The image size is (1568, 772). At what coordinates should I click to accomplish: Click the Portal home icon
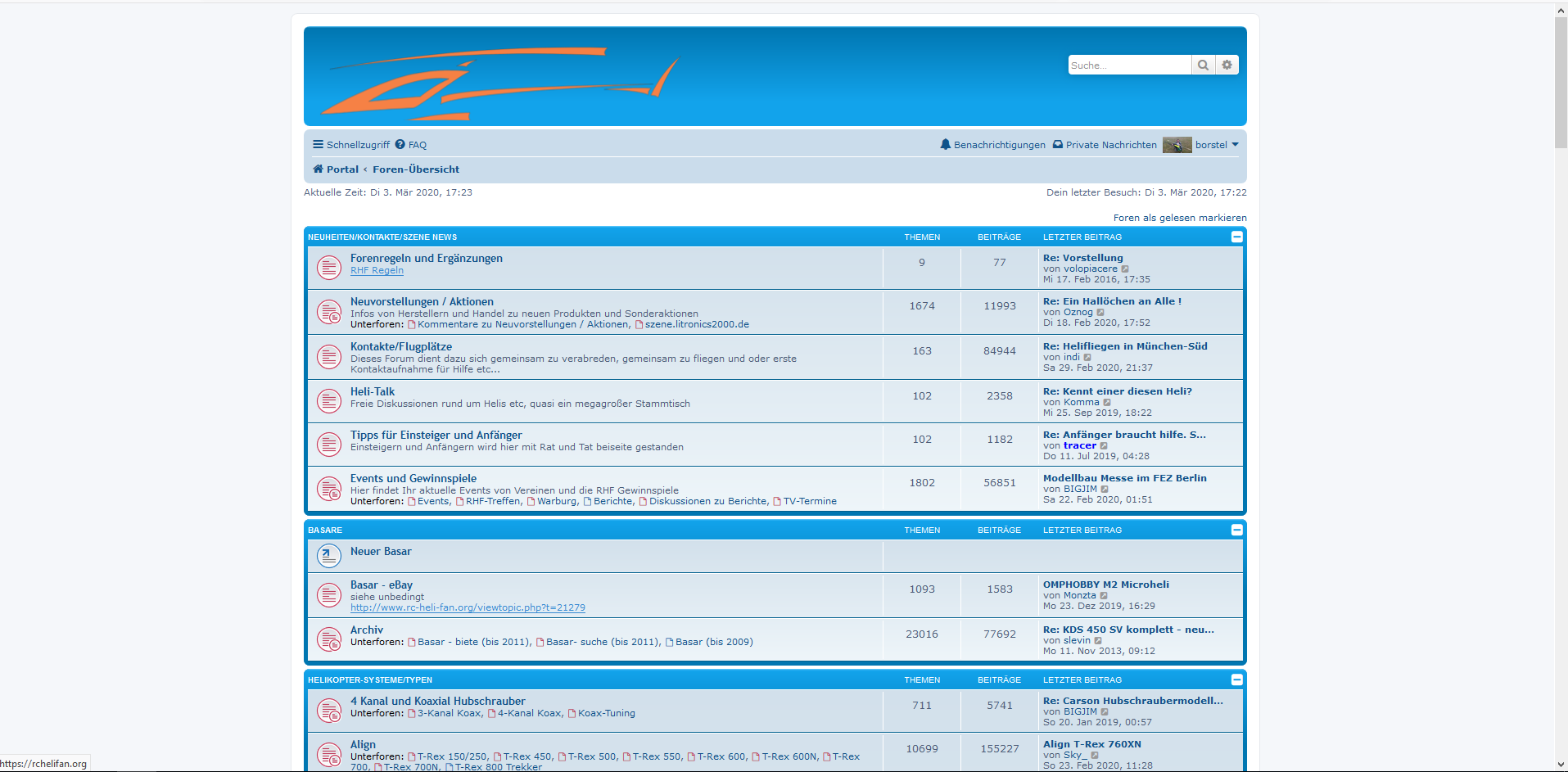click(x=318, y=169)
